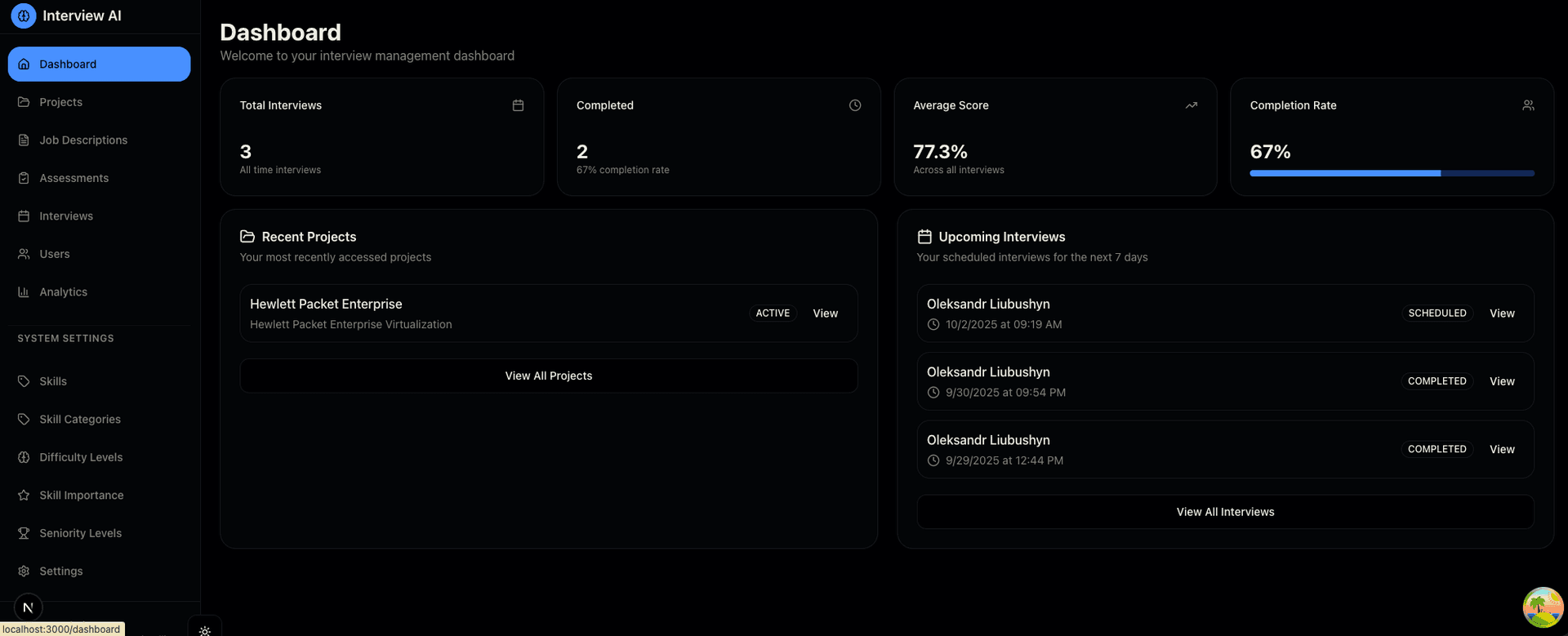Click the calendar icon in Total Interviews card
The image size is (1568, 636).
click(x=518, y=105)
